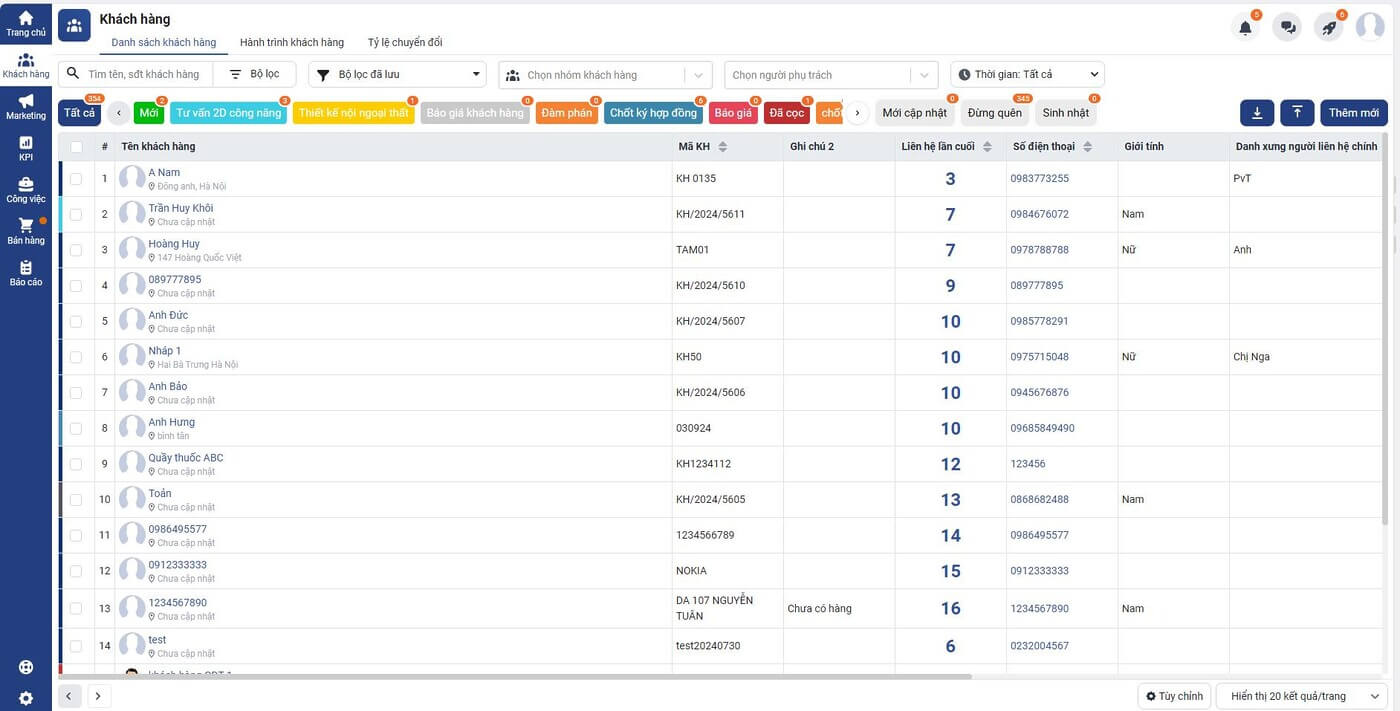
Task: Click the customer name search field
Action: coord(145,75)
